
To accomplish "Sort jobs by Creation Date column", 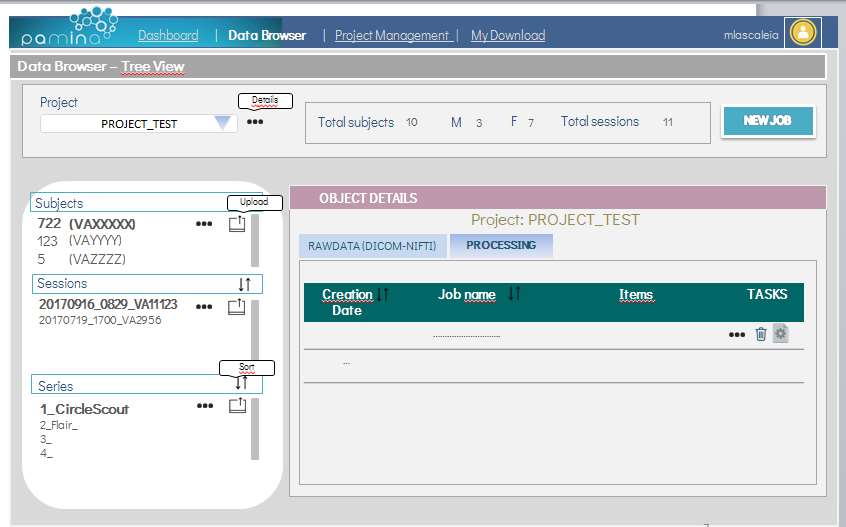I will pos(382,295).
